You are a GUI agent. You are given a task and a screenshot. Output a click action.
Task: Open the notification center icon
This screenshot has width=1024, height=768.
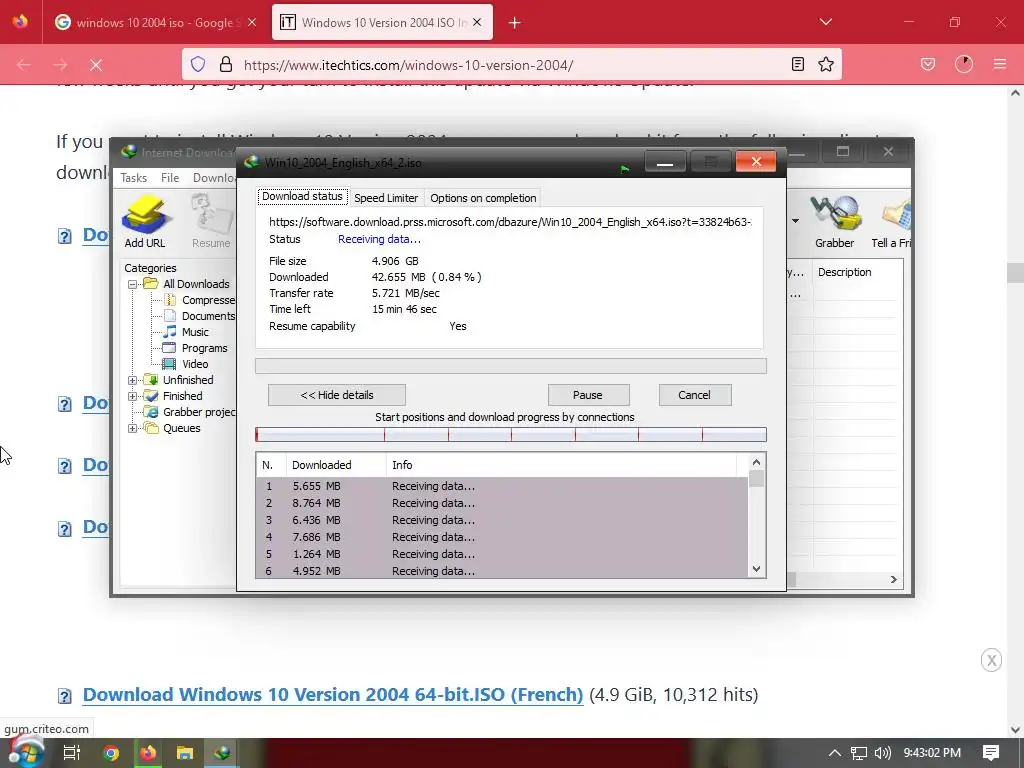tap(991, 753)
